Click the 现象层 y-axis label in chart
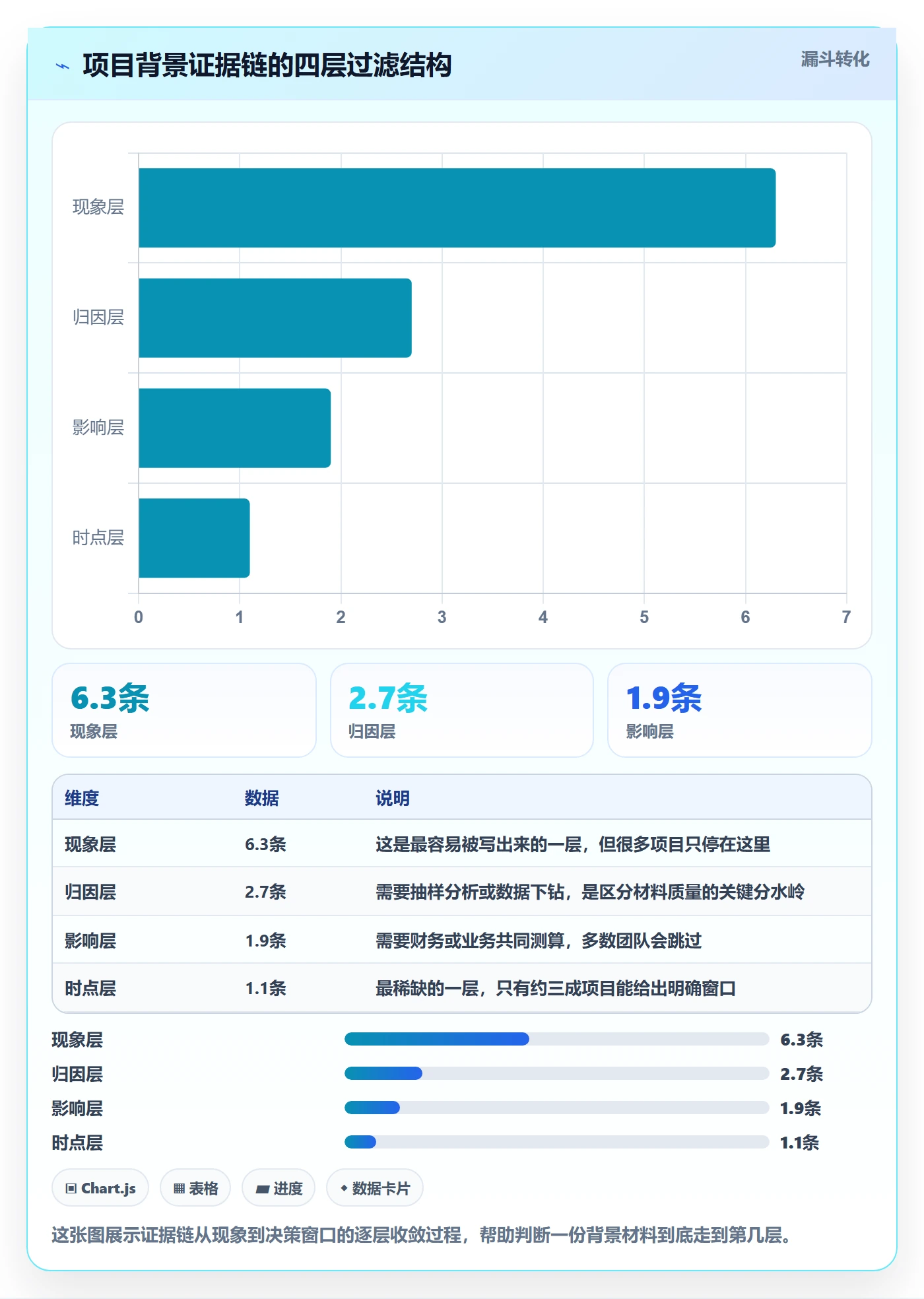924x1299 pixels. (x=98, y=207)
